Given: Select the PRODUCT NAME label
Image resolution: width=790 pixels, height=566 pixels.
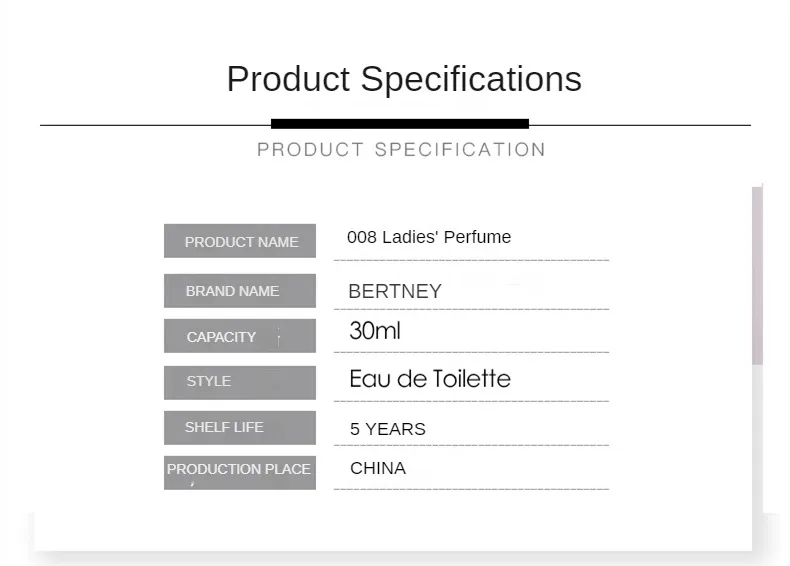Looking at the screenshot, I should coord(240,241).
